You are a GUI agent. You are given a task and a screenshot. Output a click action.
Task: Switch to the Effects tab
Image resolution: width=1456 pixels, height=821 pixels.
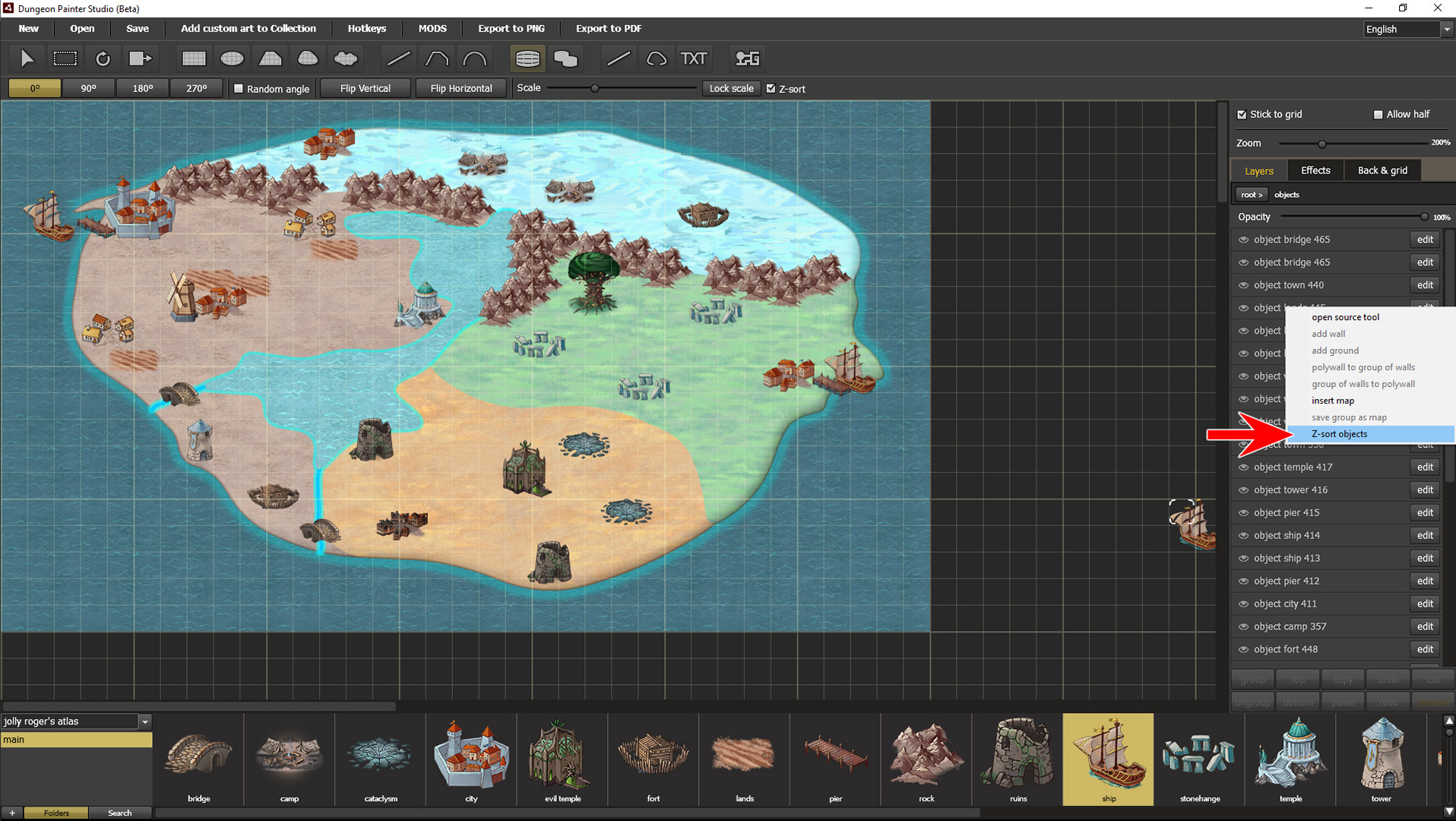point(1315,170)
